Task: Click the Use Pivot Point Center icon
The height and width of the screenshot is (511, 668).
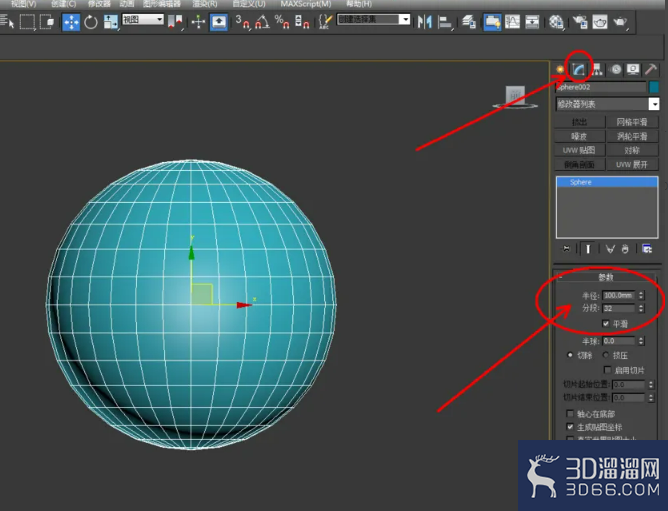Action: pyautogui.click(x=175, y=21)
